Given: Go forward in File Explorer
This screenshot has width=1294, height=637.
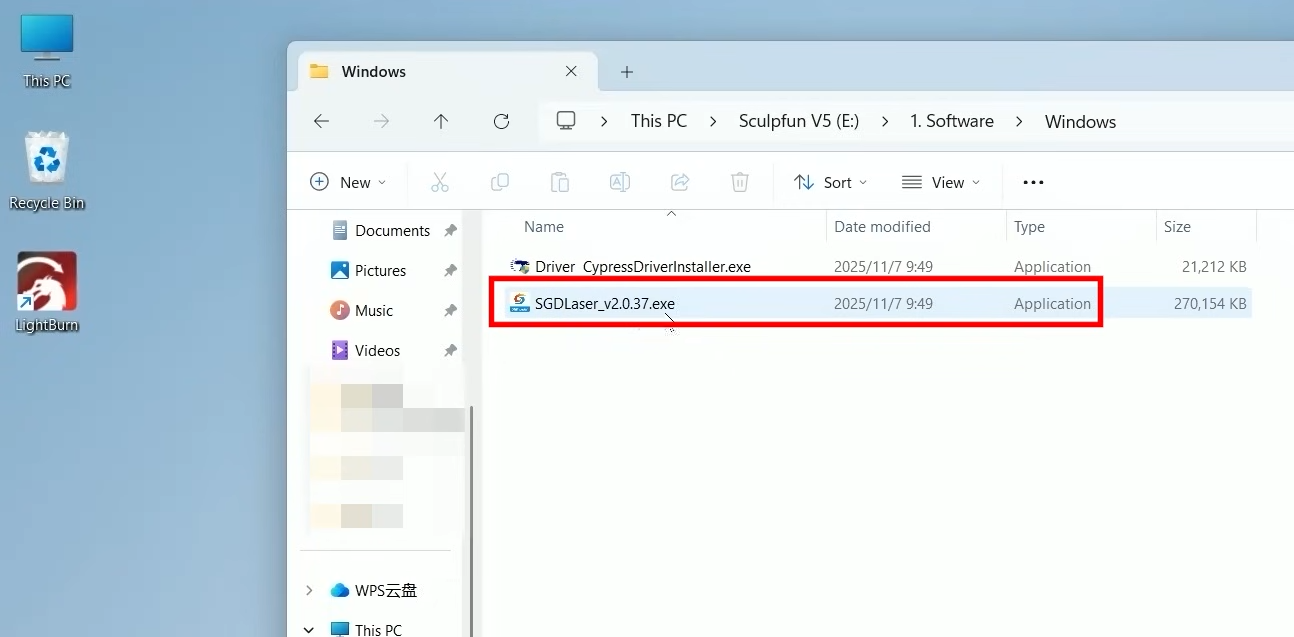Looking at the screenshot, I should (381, 121).
